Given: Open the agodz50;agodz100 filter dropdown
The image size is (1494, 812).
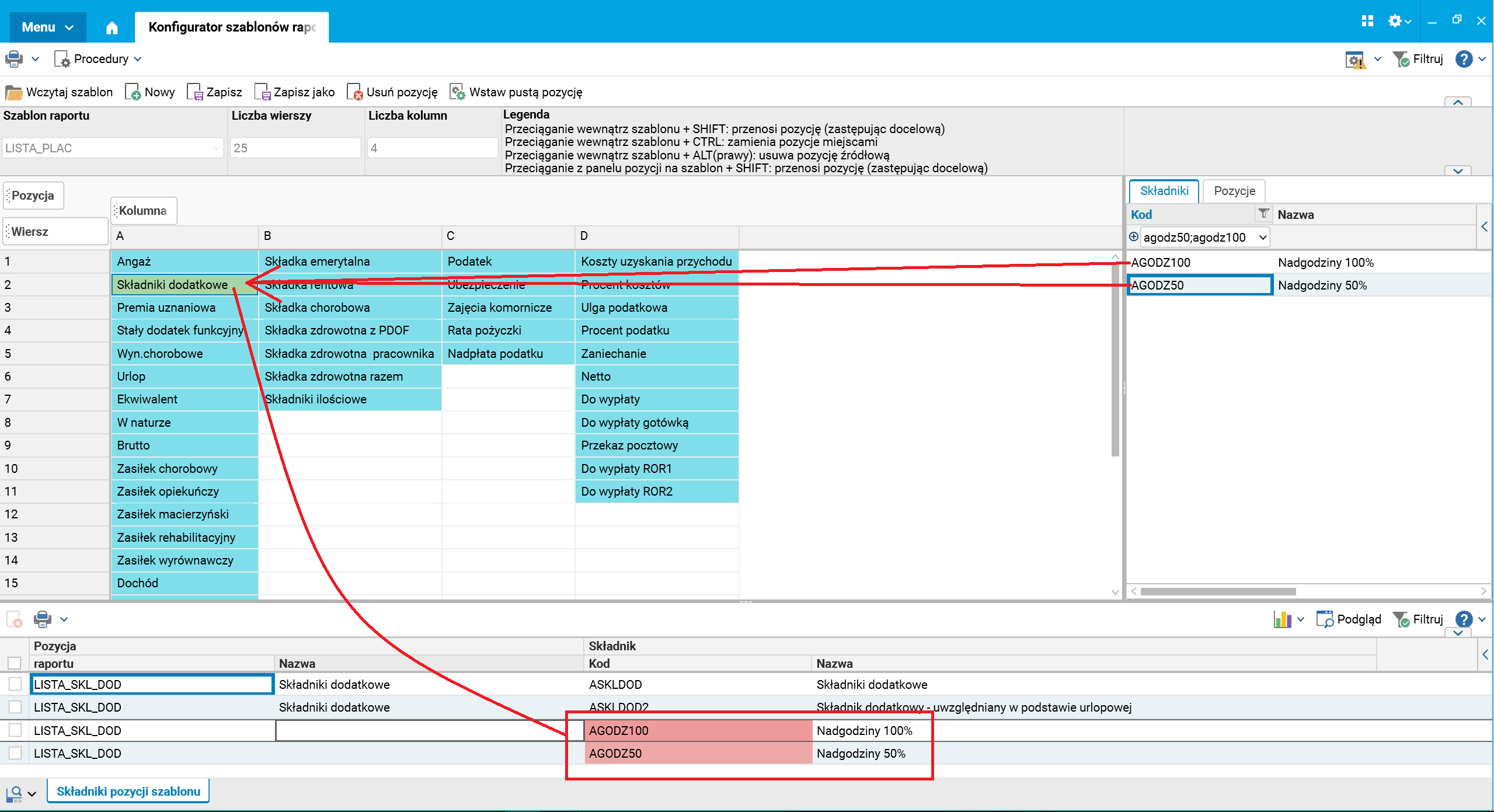Looking at the screenshot, I should (1263, 238).
